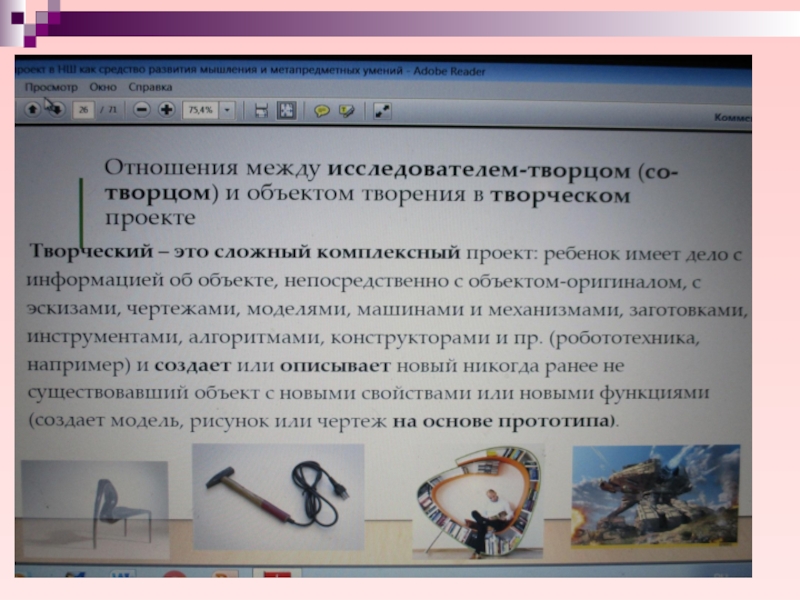The height and width of the screenshot is (600, 800).
Task: Open the zoom level dropdown arrow
Action: (228, 110)
